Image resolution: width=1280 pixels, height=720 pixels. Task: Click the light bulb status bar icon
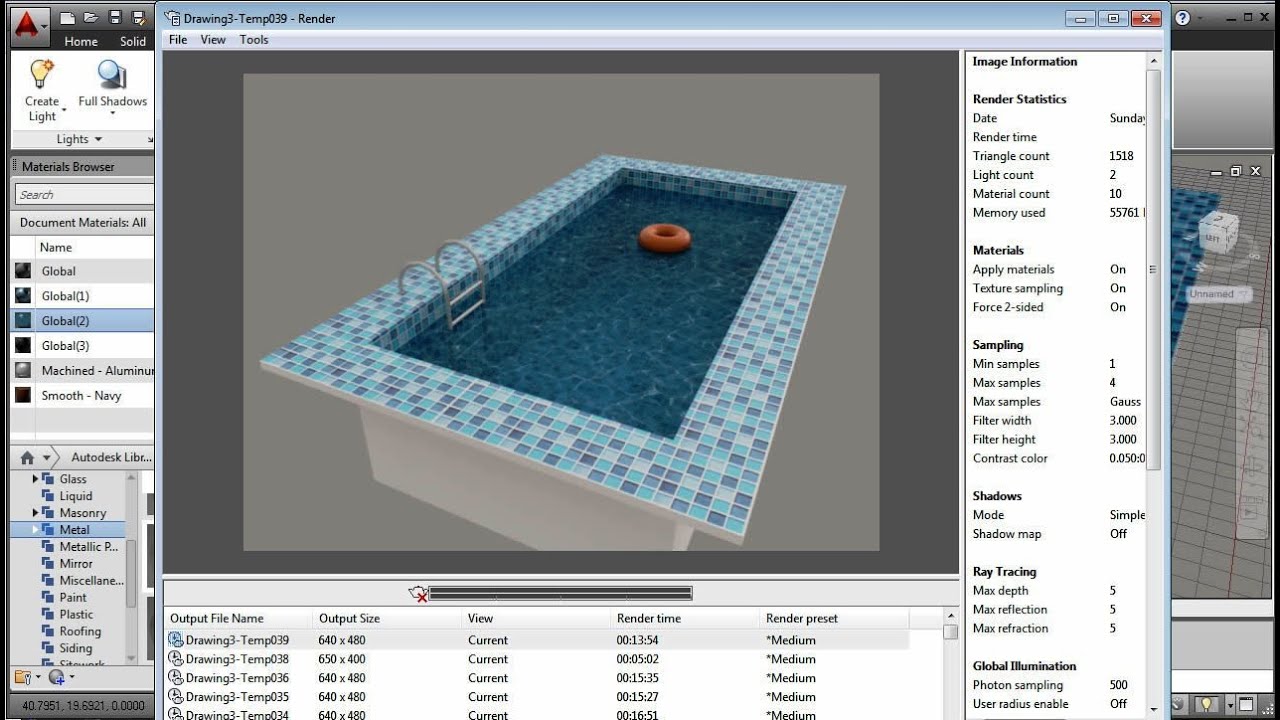[1206, 704]
